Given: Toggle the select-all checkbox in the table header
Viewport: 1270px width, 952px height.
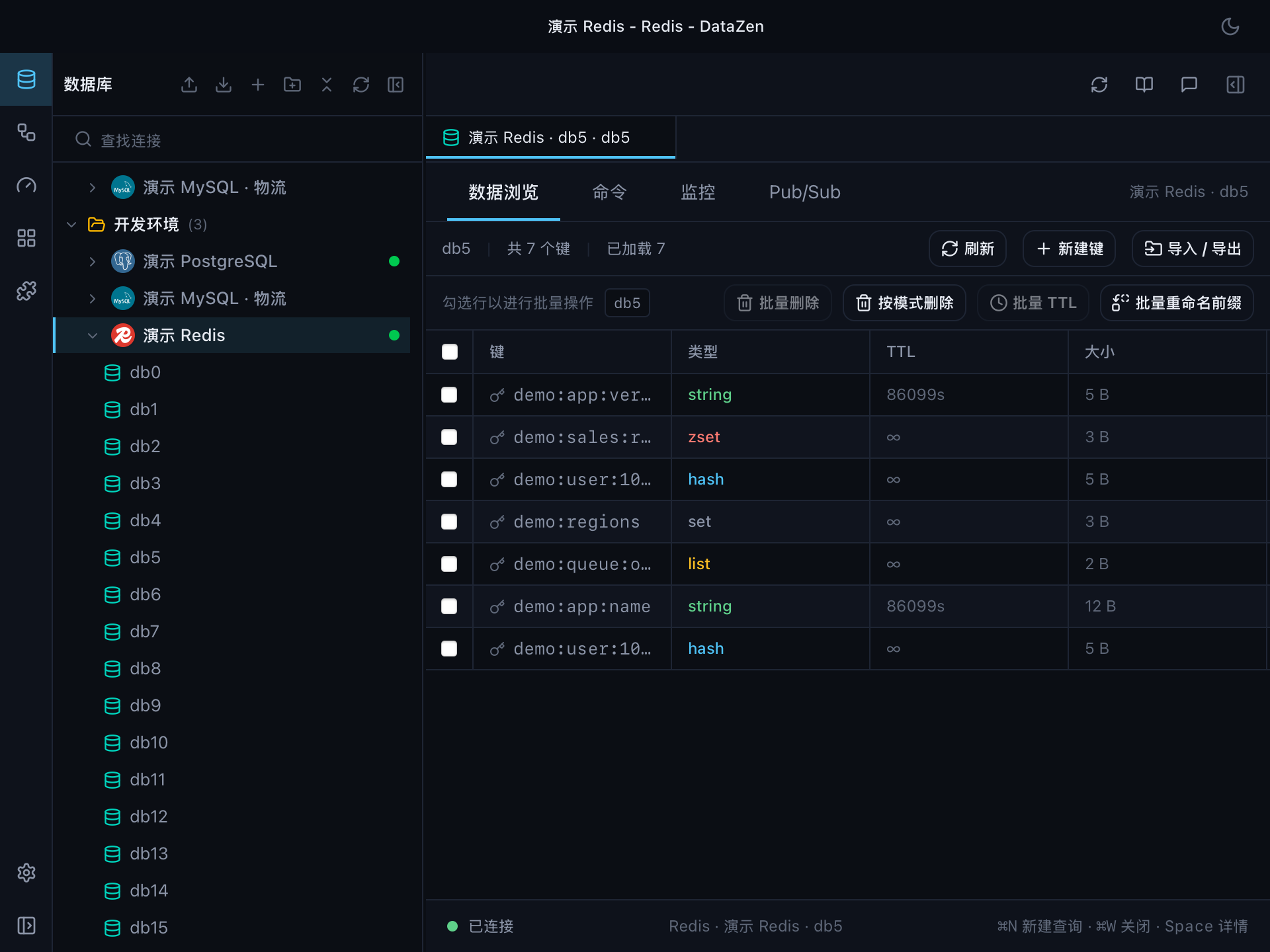Looking at the screenshot, I should (450, 352).
